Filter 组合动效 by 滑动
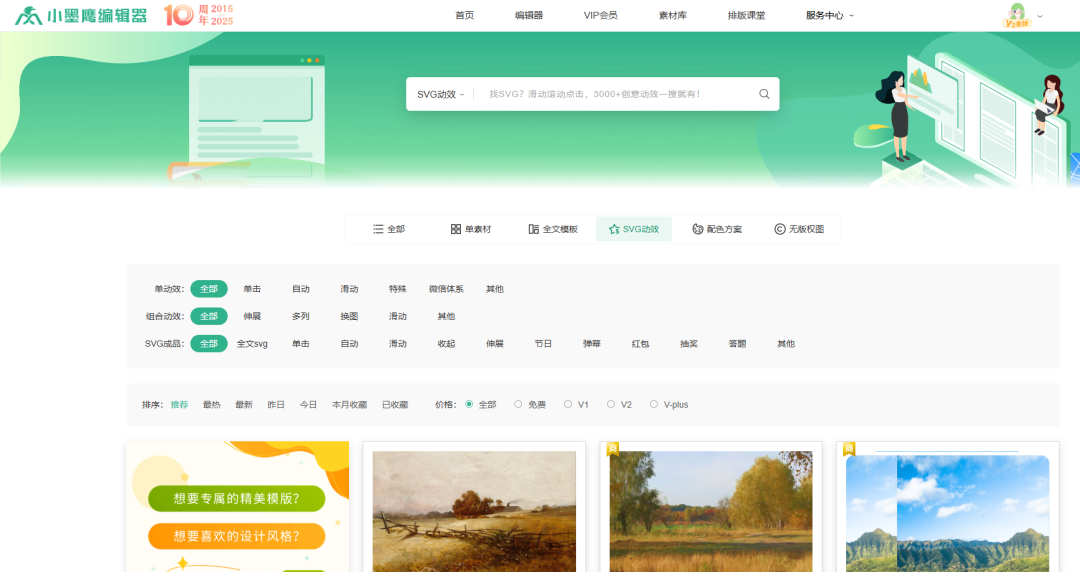 click(397, 316)
